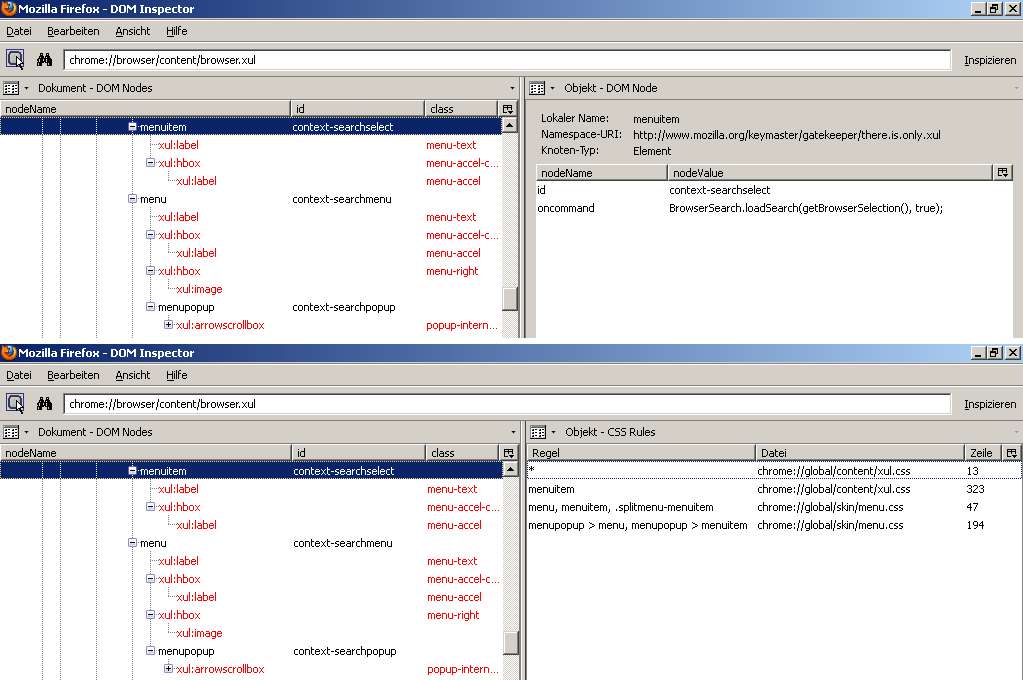Image resolution: width=1023 pixels, height=680 pixels.
Task: Open Bearbeiten menu in bottom window
Action: [x=73, y=375]
